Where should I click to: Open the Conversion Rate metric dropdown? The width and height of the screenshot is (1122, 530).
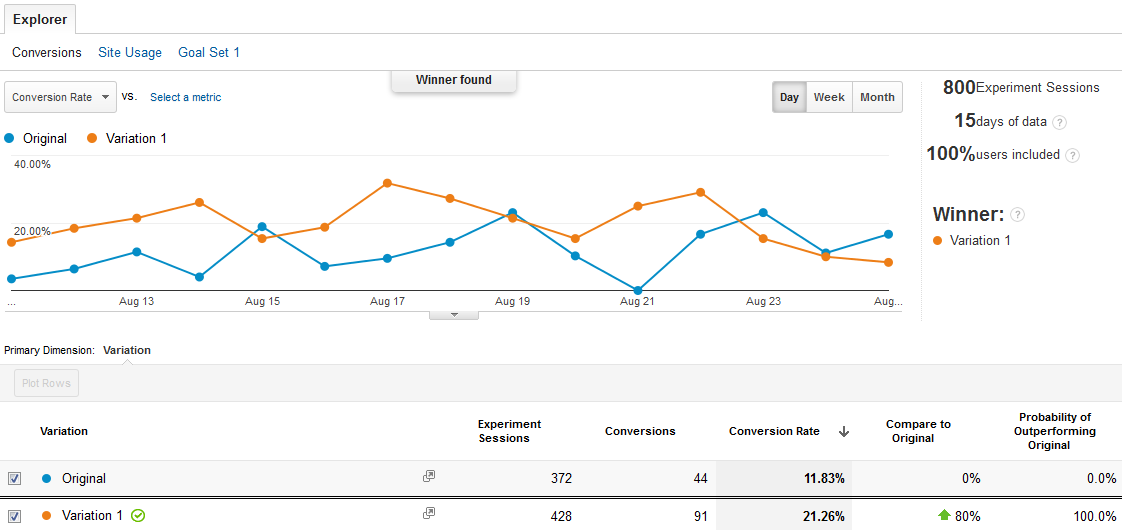click(61, 97)
